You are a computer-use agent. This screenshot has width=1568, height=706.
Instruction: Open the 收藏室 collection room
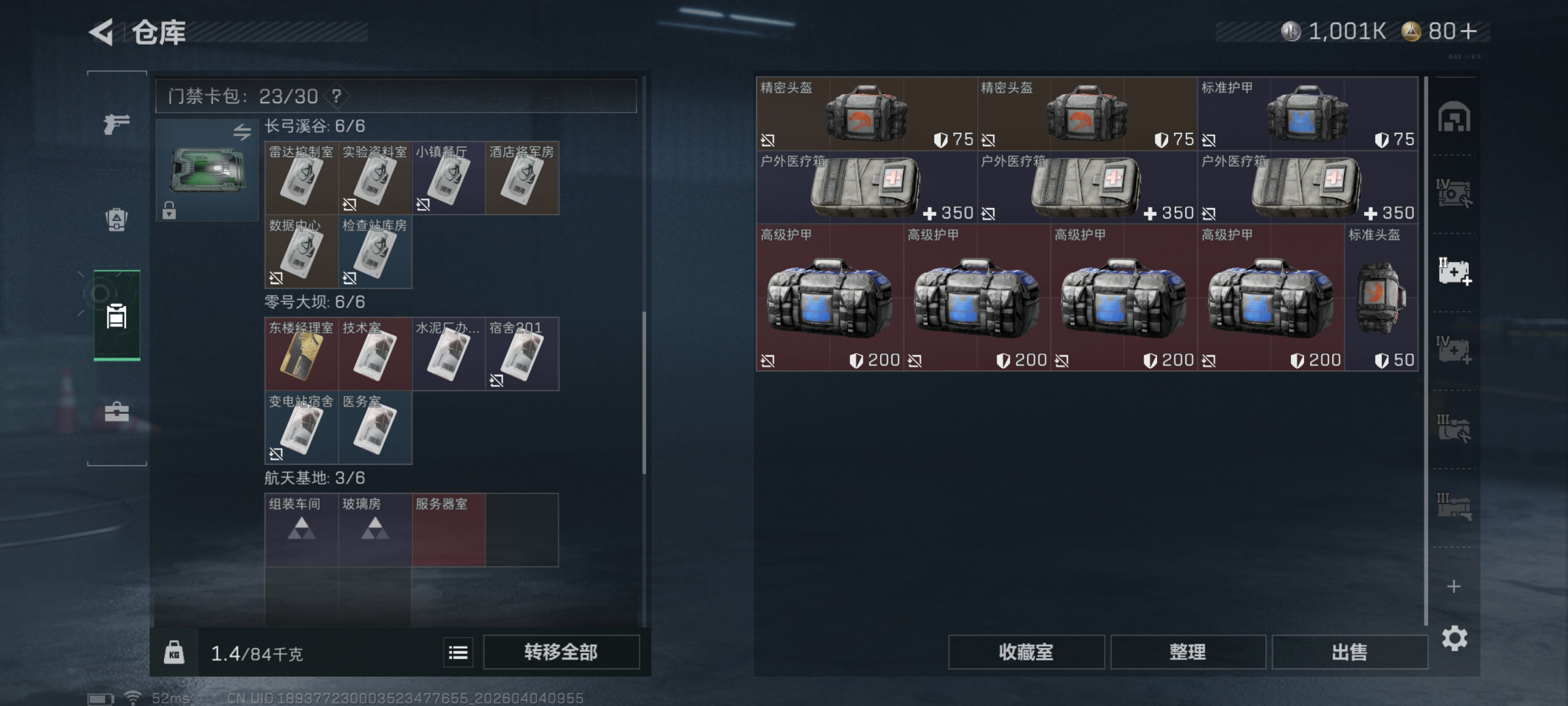click(1026, 653)
